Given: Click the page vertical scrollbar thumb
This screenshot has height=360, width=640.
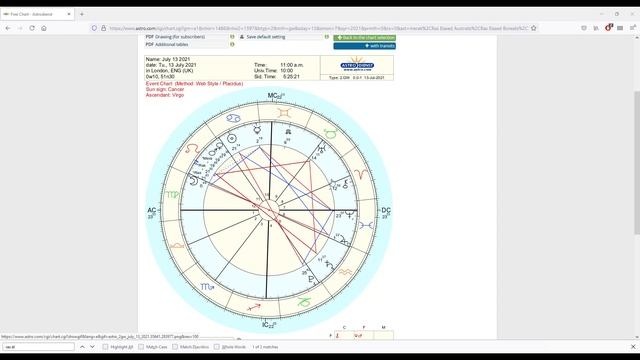Looking at the screenshot, I should tap(637, 162).
